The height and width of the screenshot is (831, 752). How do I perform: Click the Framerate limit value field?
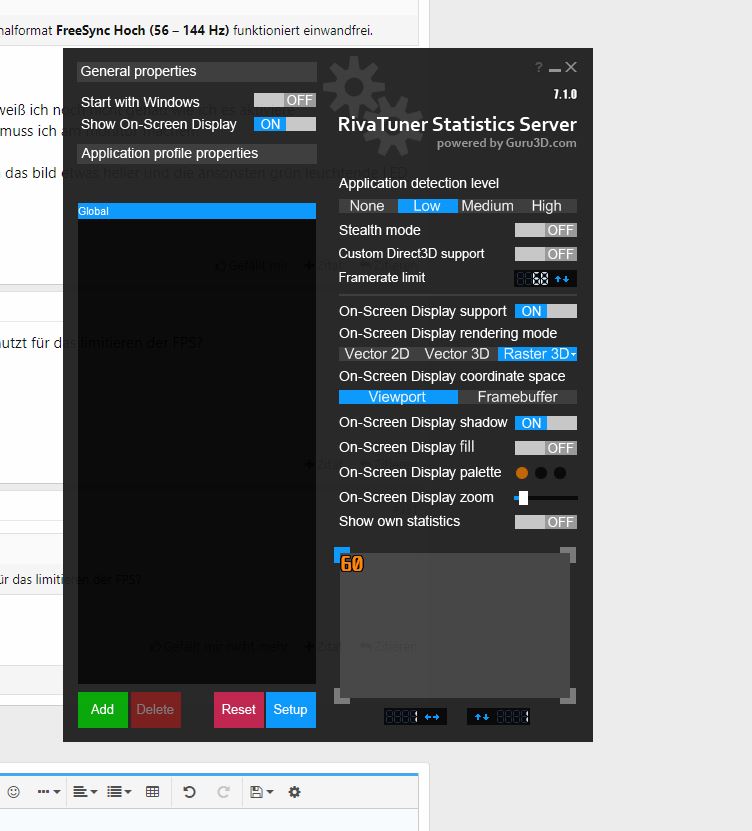(533, 278)
